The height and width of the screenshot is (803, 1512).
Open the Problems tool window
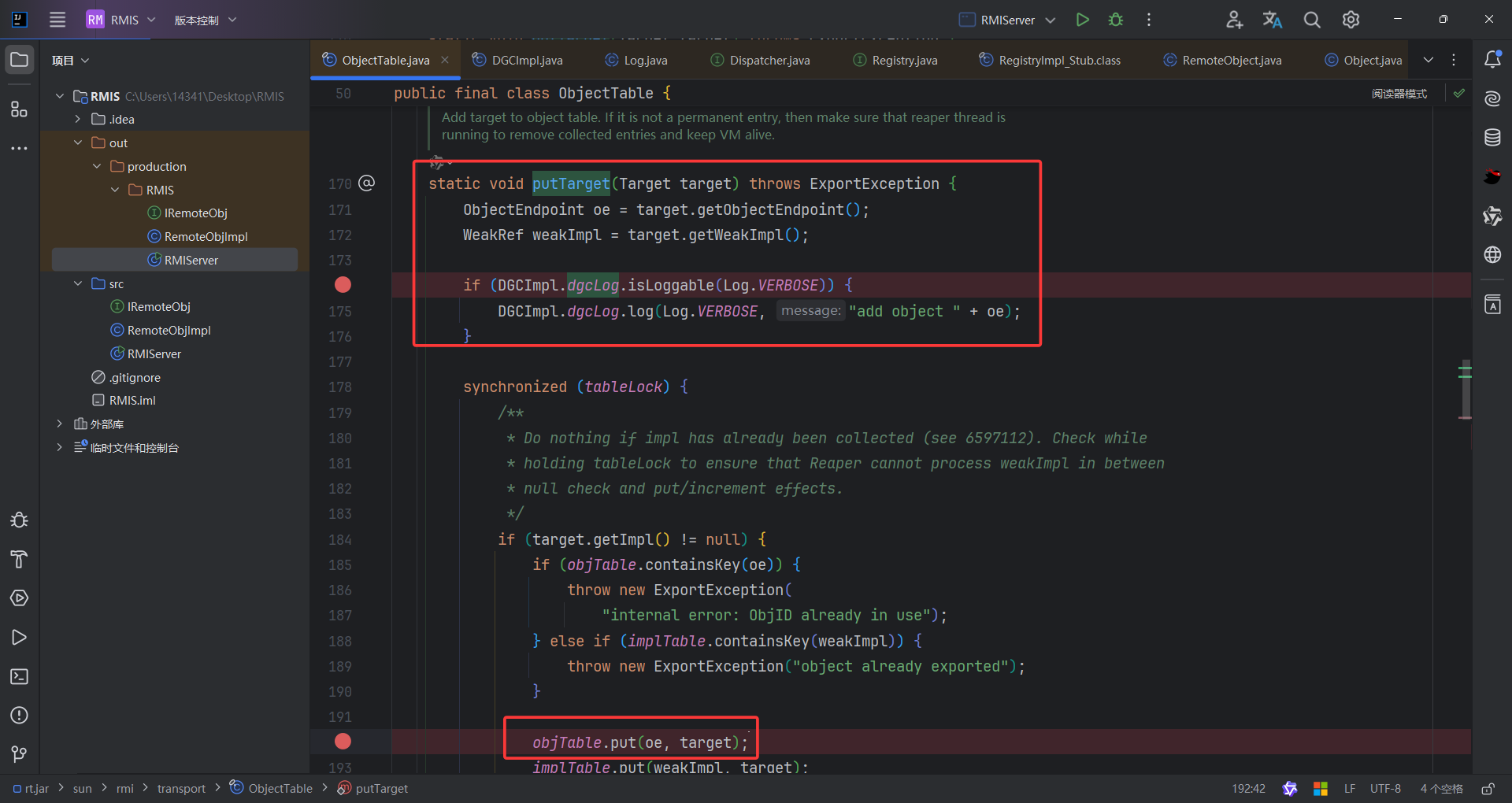tap(19, 716)
